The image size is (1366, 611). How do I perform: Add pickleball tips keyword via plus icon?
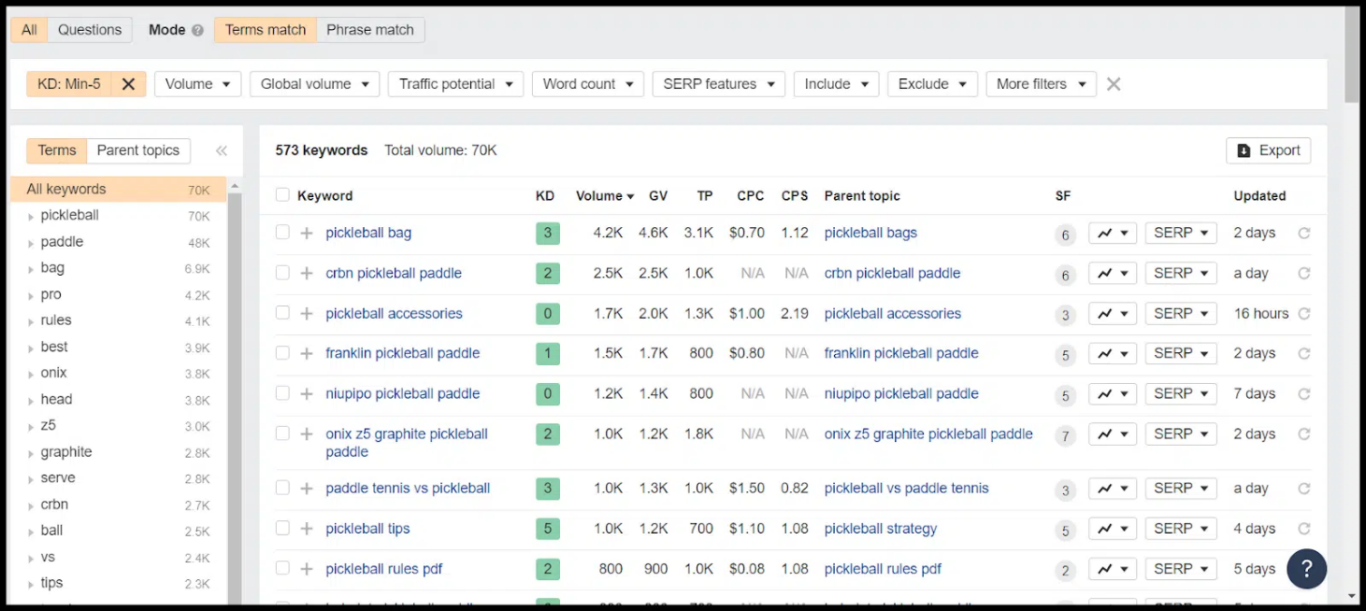click(x=307, y=529)
